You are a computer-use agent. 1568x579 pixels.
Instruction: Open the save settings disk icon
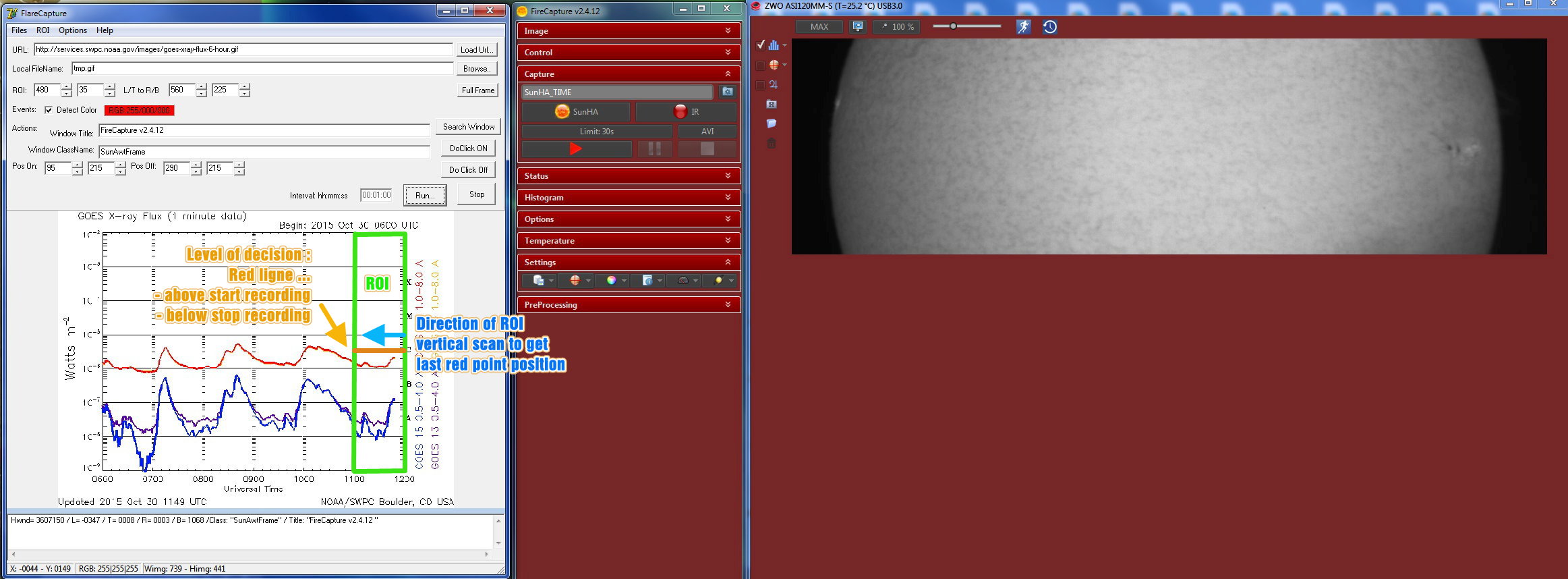pyautogui.click(x=539, y=280)
